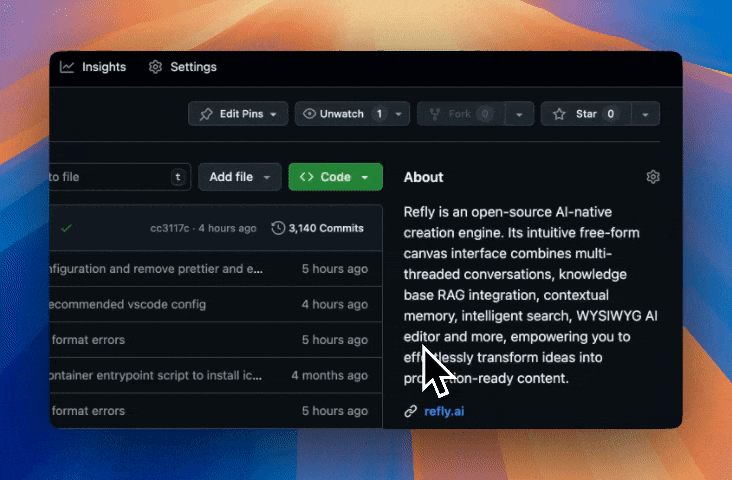This screenshot has height=480, width=732.
Task: Click the 't' keyboard shortcut hint
Action: pyautogui.click(x=178, y=177)
